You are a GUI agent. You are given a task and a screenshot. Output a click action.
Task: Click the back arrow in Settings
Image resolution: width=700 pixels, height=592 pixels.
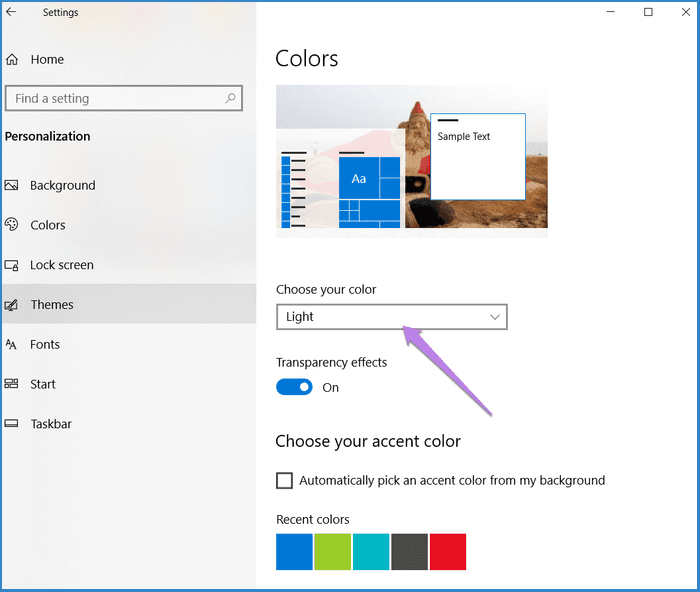[x=11, y=12]
